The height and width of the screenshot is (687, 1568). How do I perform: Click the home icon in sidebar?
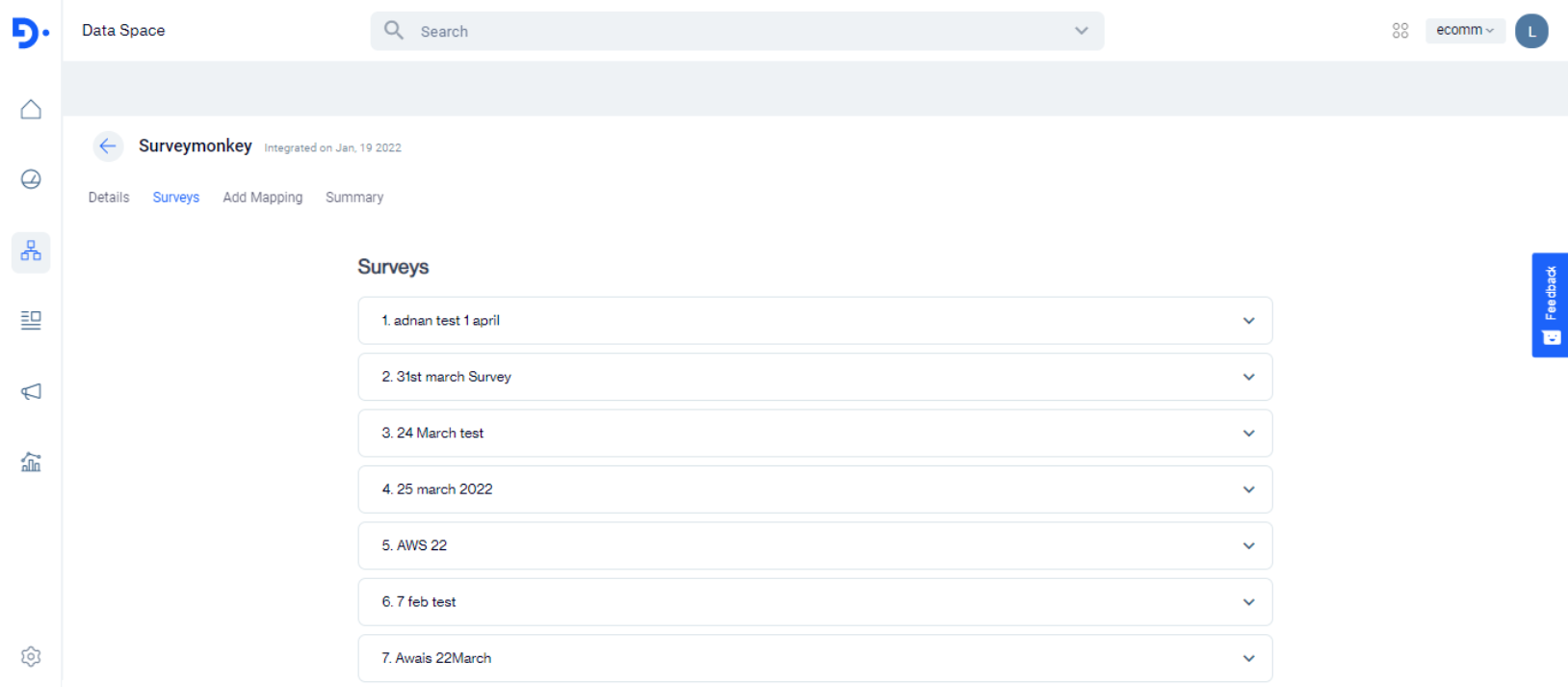[31, 110]
